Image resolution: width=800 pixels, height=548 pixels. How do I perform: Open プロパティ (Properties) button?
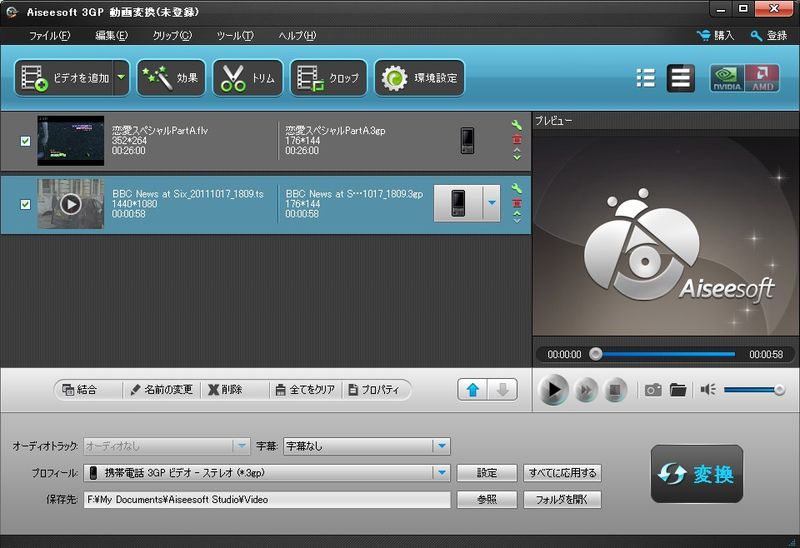[374, 390]
